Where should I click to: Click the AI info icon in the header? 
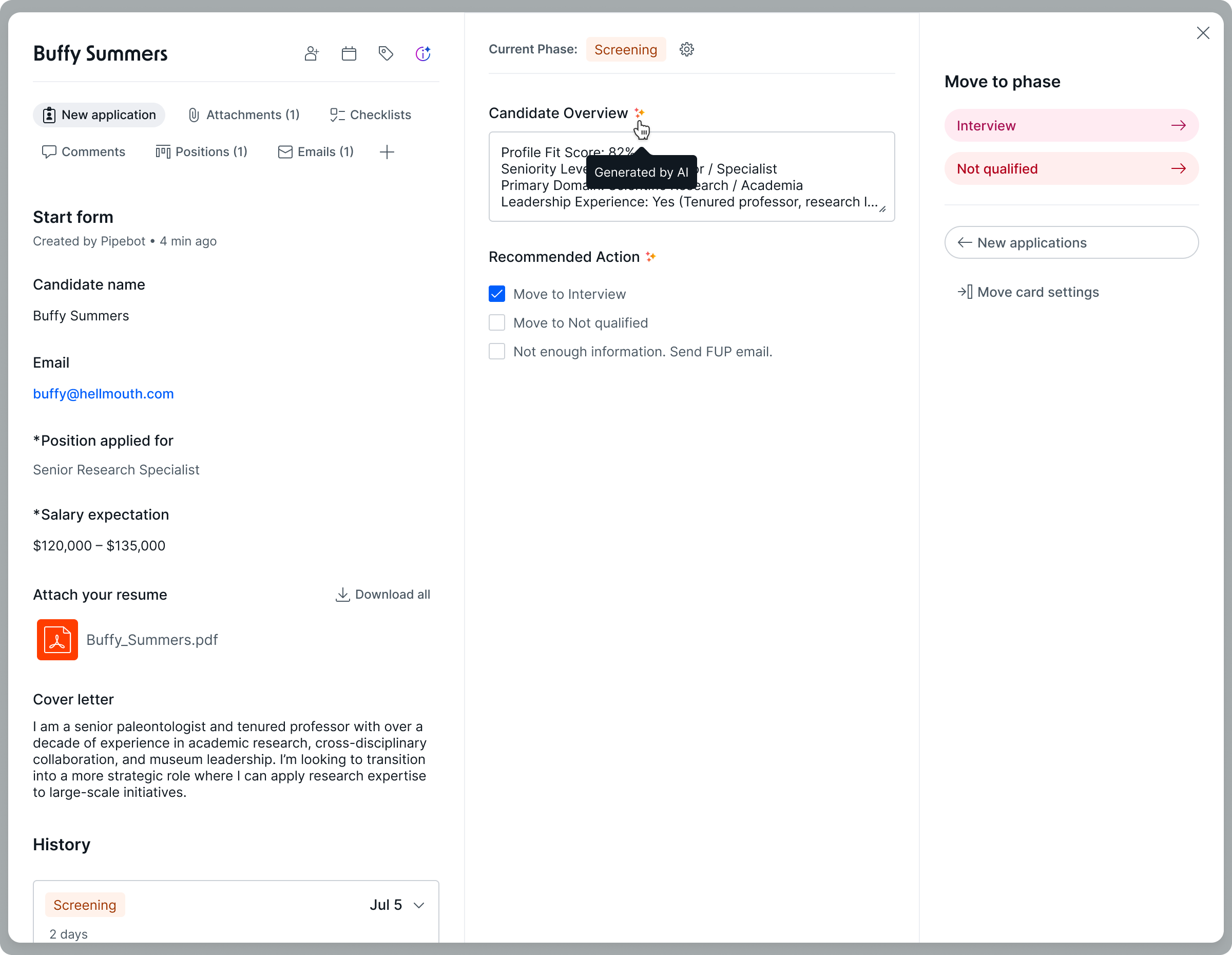click(x=423, y=53)
